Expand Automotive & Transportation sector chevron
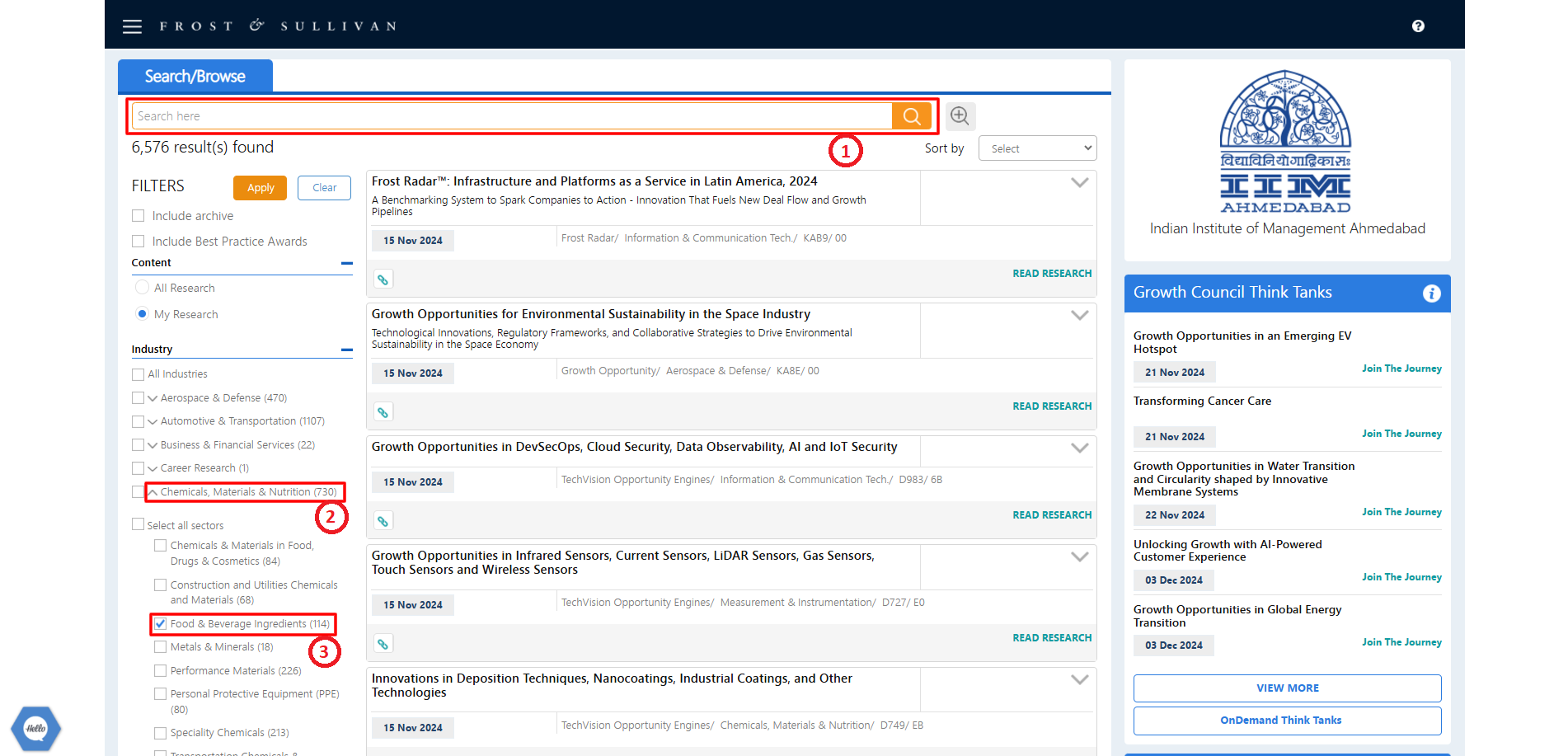The width and height of the screenshot is (1568, 756). tap(153, 421)
